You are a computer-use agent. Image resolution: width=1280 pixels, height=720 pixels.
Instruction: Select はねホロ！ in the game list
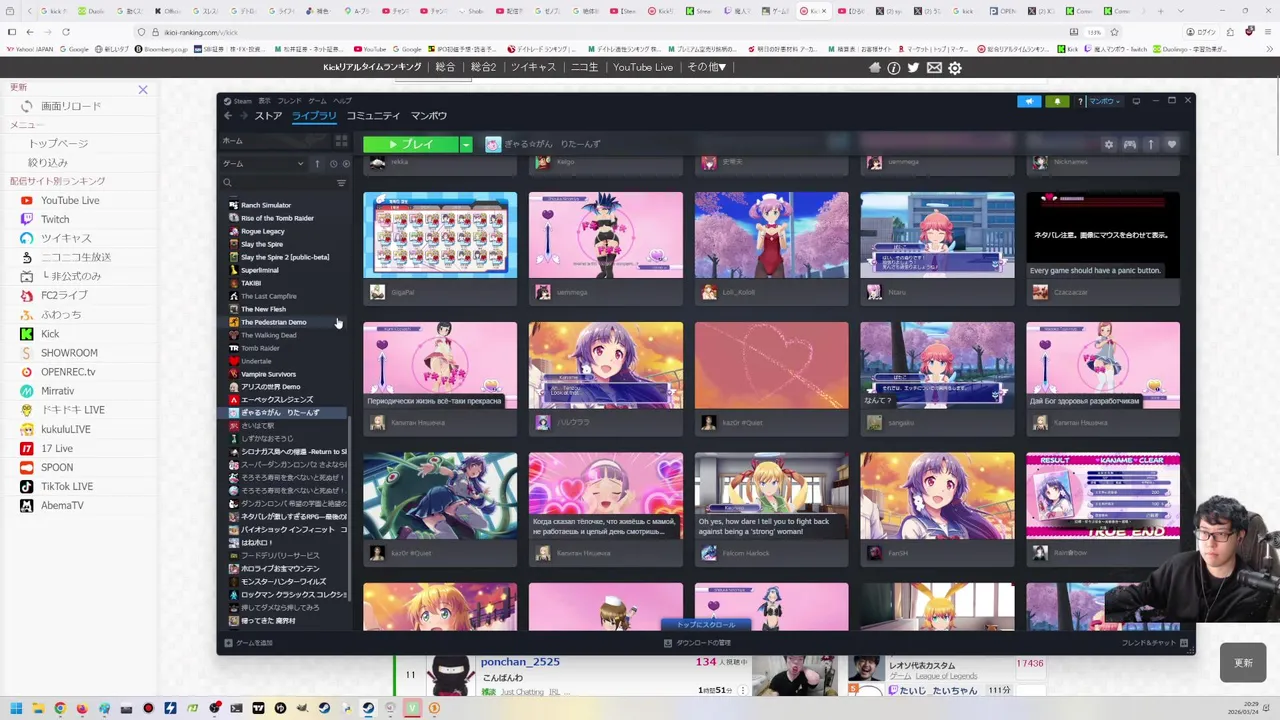(x=256, y=543)
